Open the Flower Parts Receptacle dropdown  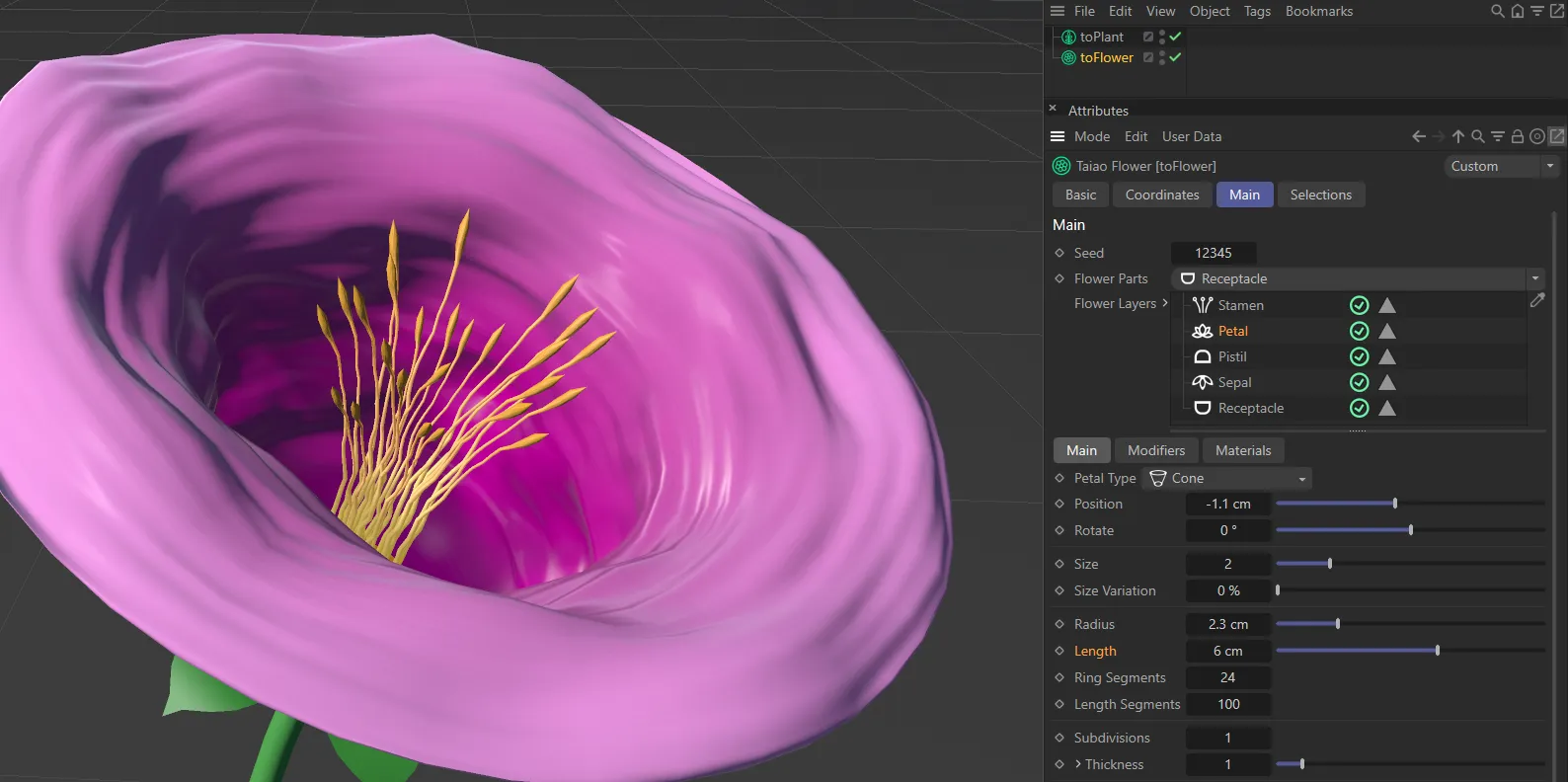[1358, 278]
